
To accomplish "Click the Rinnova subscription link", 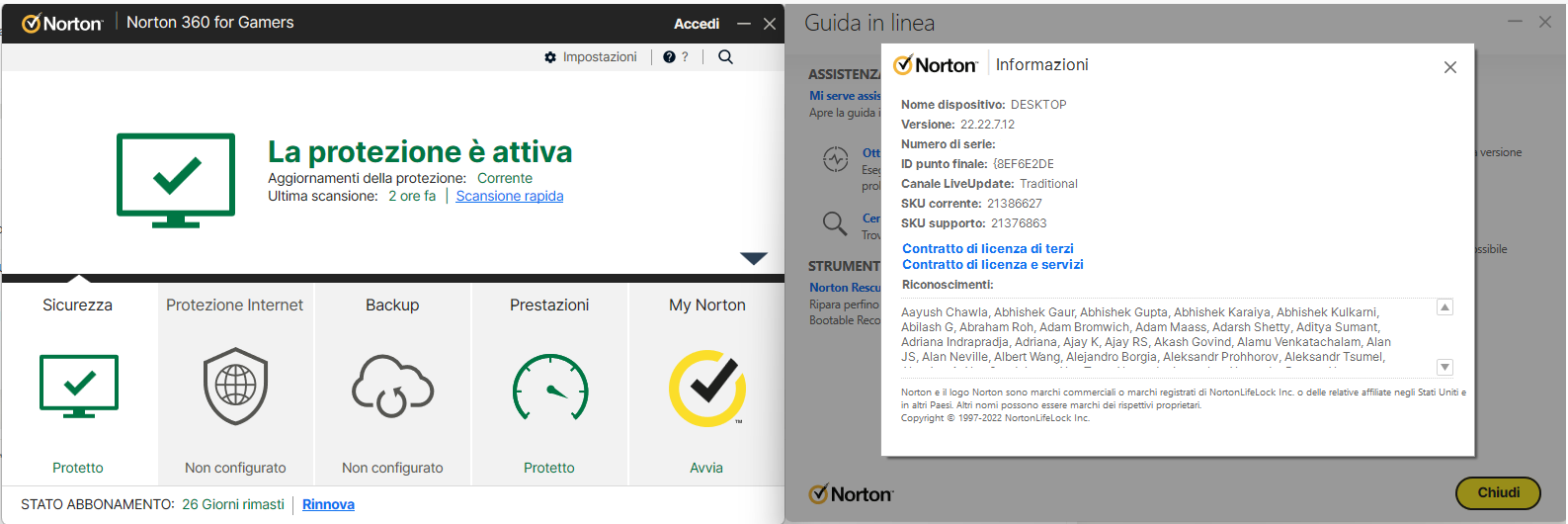I will pos(328,504).
